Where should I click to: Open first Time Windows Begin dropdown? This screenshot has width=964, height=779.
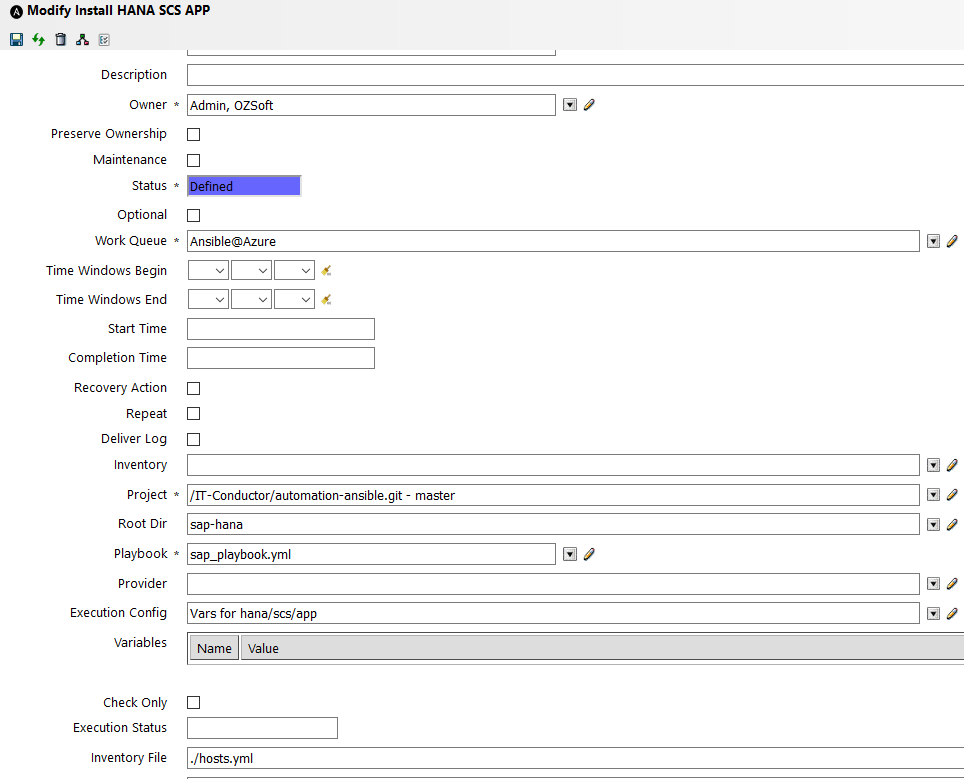coord(208,271)
